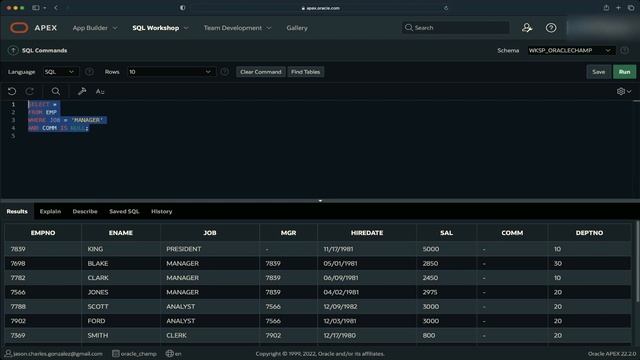Switch to the Explain tab
This screenshot has width=640, height=360.
[x=50, y=211]
